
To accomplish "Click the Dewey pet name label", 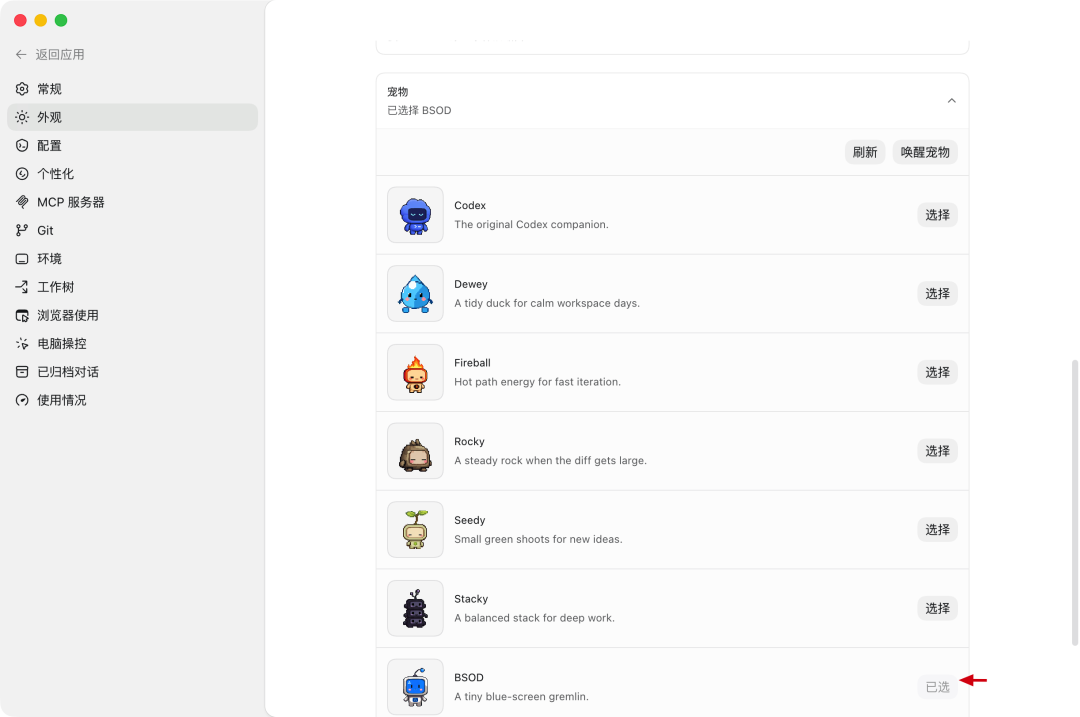I will (471, 284).
